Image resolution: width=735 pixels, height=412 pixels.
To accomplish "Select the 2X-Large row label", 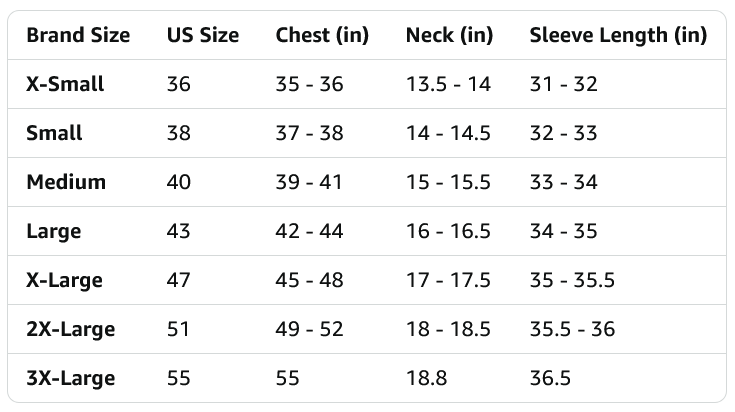I will pyautogui.click(x=71, y=330).
